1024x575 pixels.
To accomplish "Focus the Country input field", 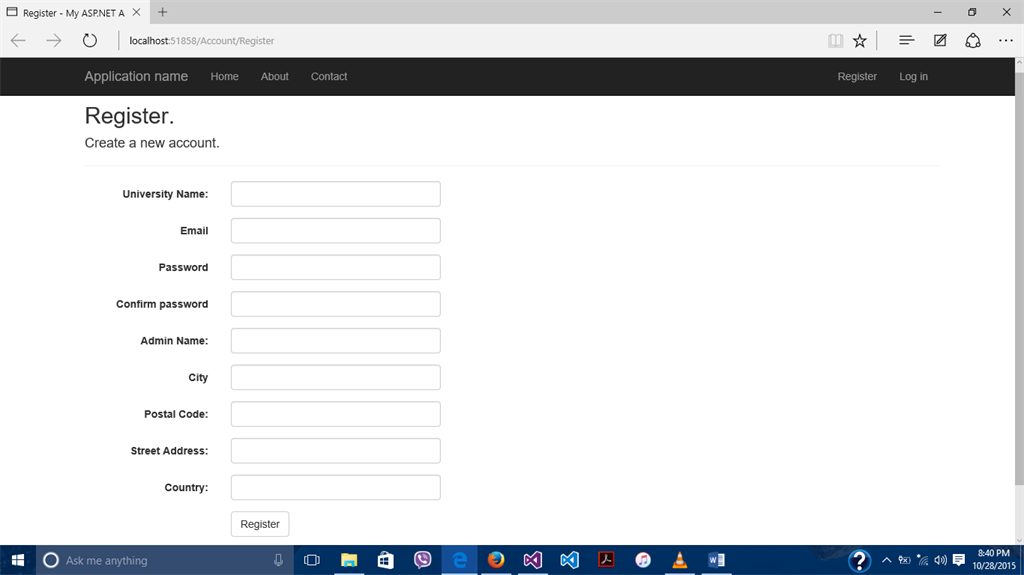I will coord(336,487).
